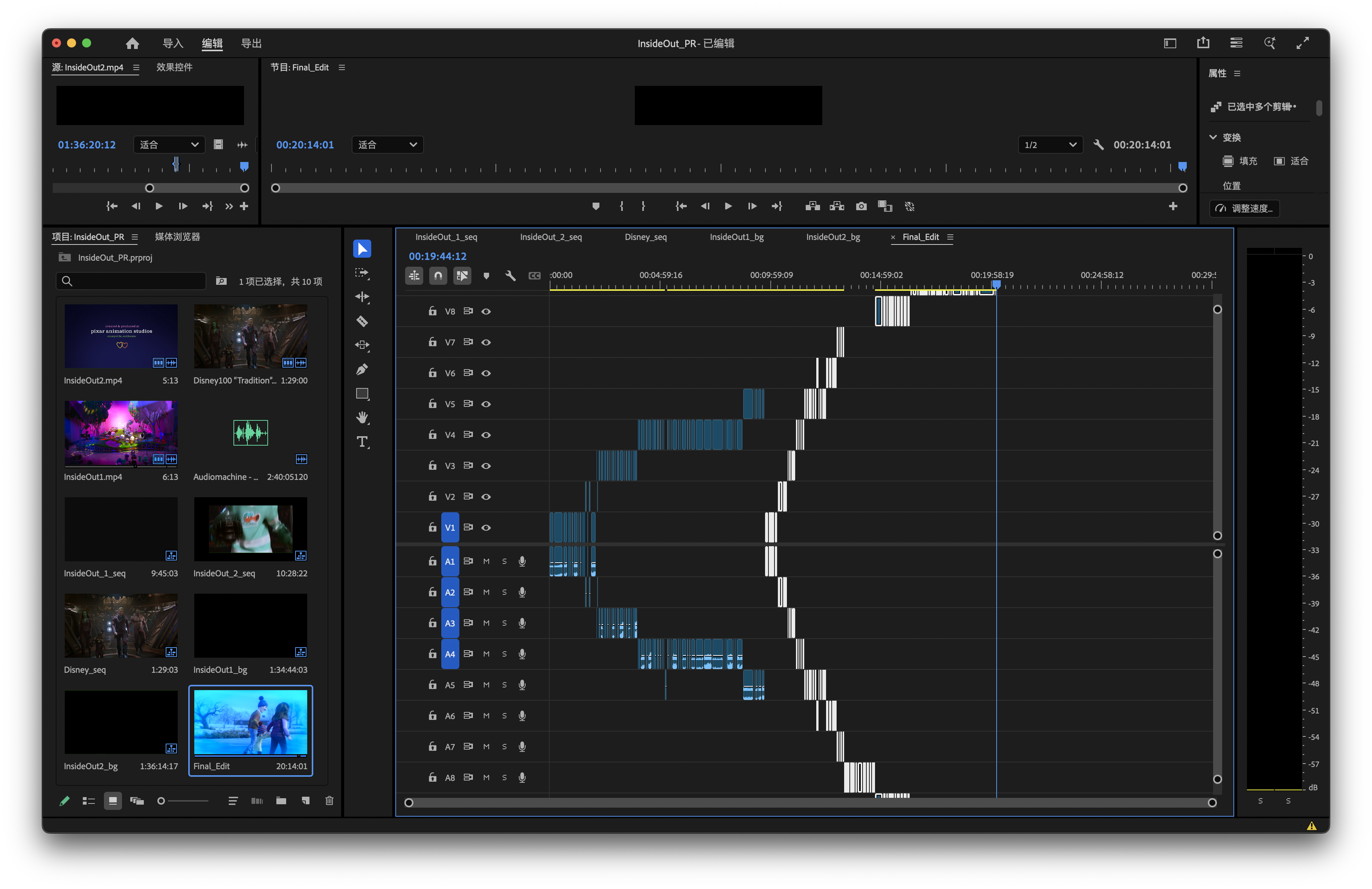Select the Type tool

pos(362,442)
